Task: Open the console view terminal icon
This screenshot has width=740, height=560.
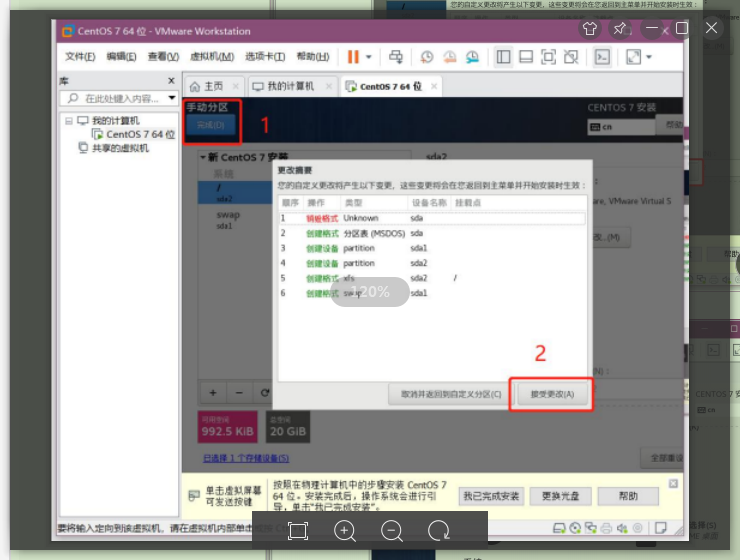Action: coord(602,57)
